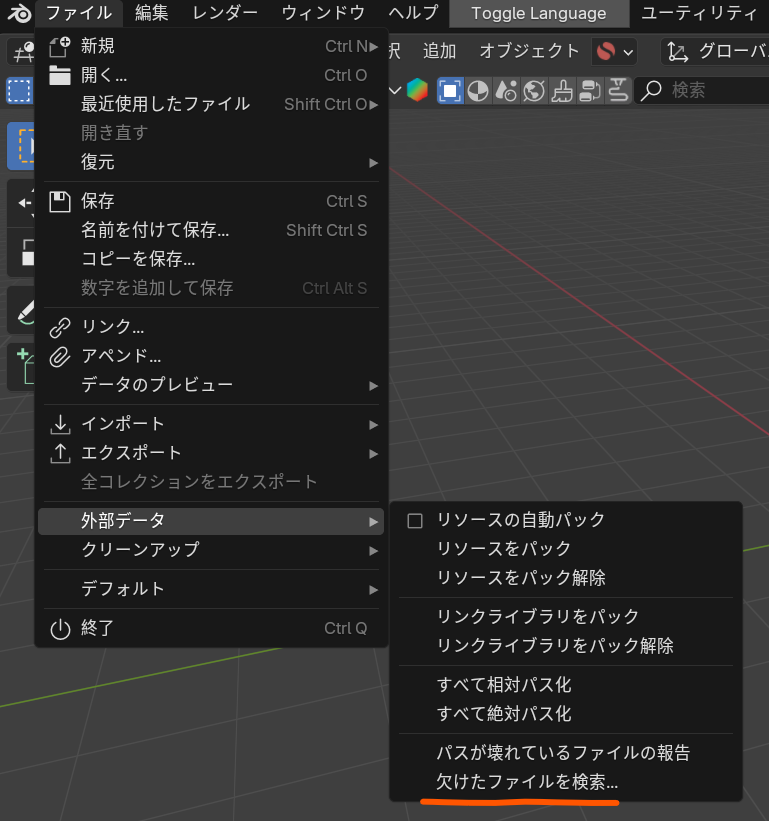This screenshot has width=769, height=821.
Task: Click the floppy disk icon beside 保存
Action: coord(60,201)
